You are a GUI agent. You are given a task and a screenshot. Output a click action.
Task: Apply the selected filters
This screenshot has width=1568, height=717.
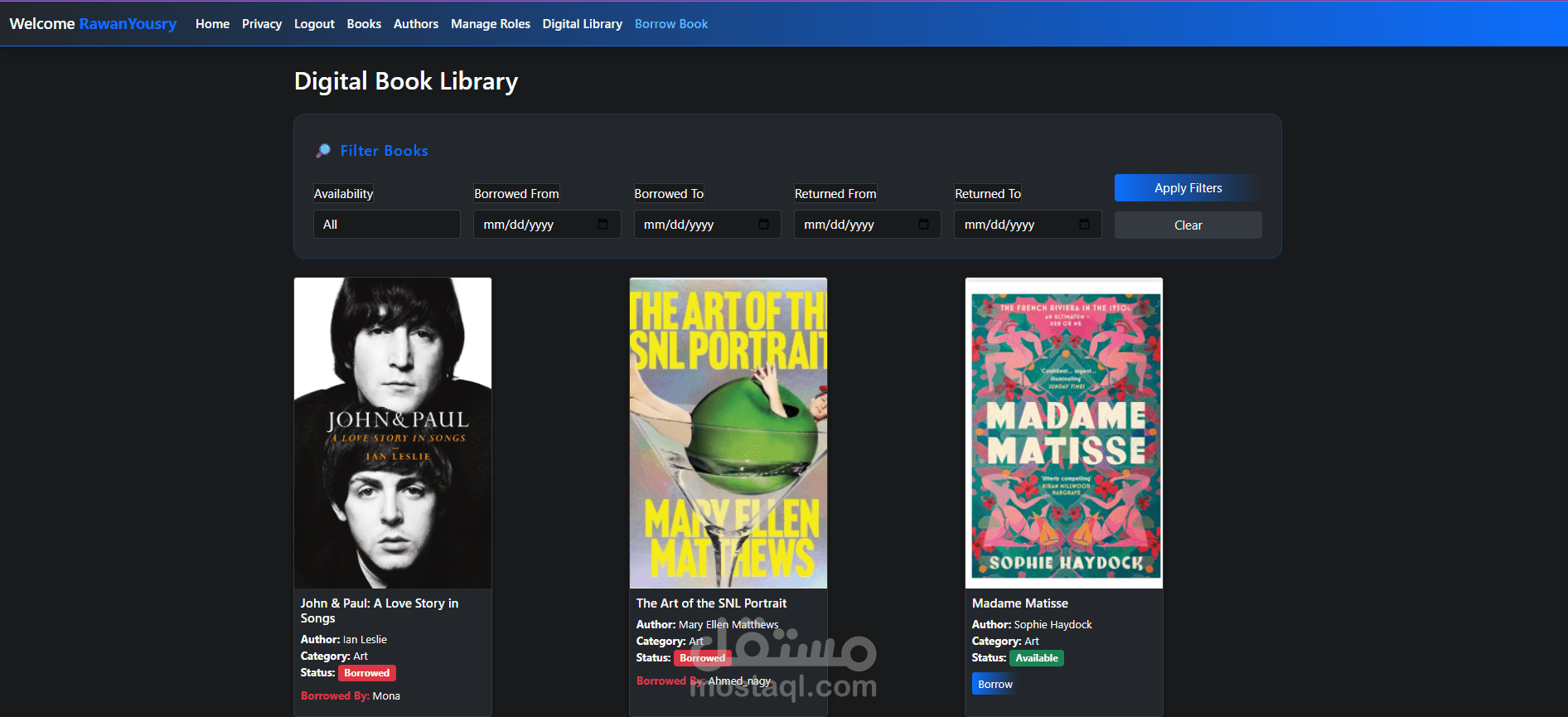point(1188,188)
